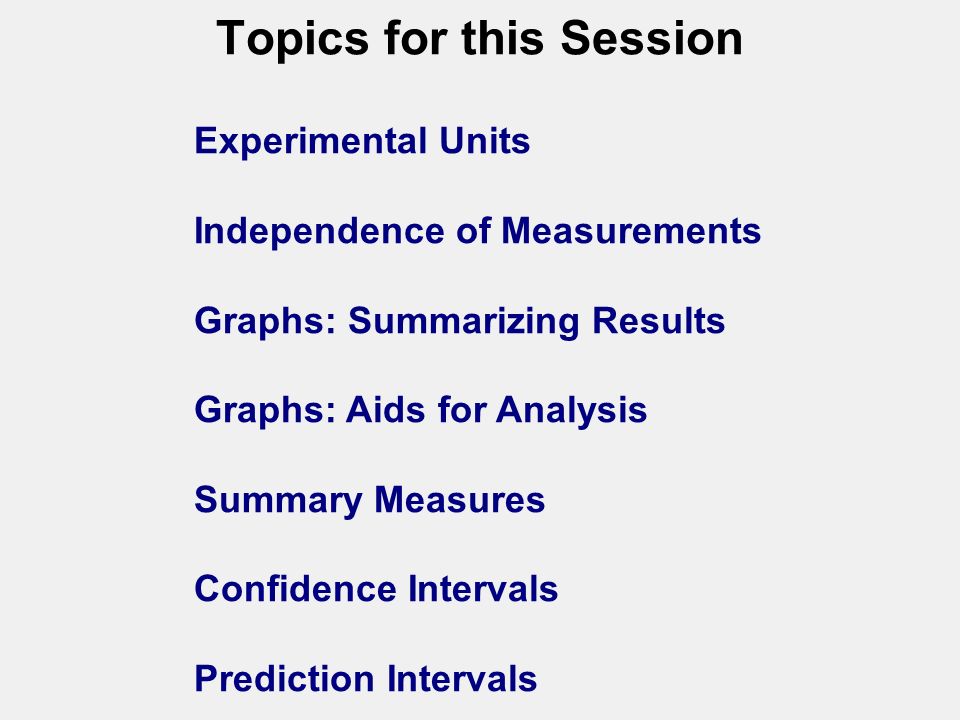The width and height of the screenshot is (960, 720).
Task: Click the word 'Summary' in Summary Measures
Action: coord(278,501)
